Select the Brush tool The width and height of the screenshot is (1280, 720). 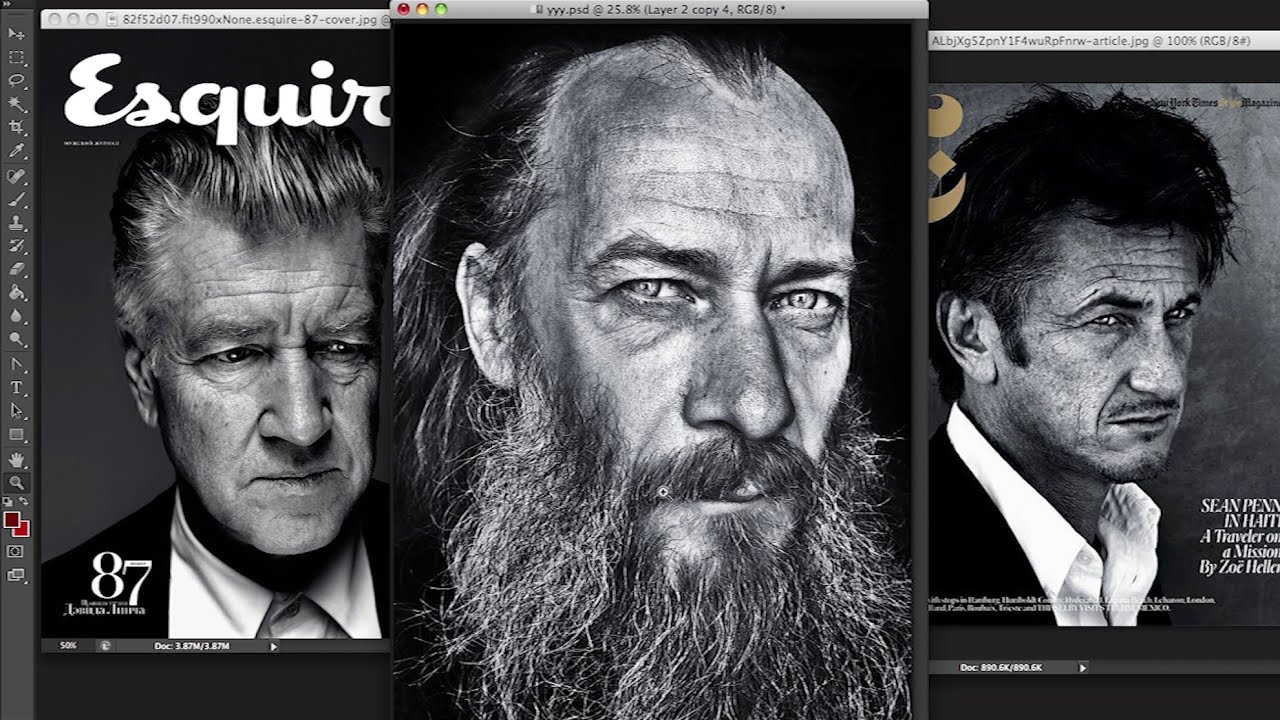[x=17, y=198]
